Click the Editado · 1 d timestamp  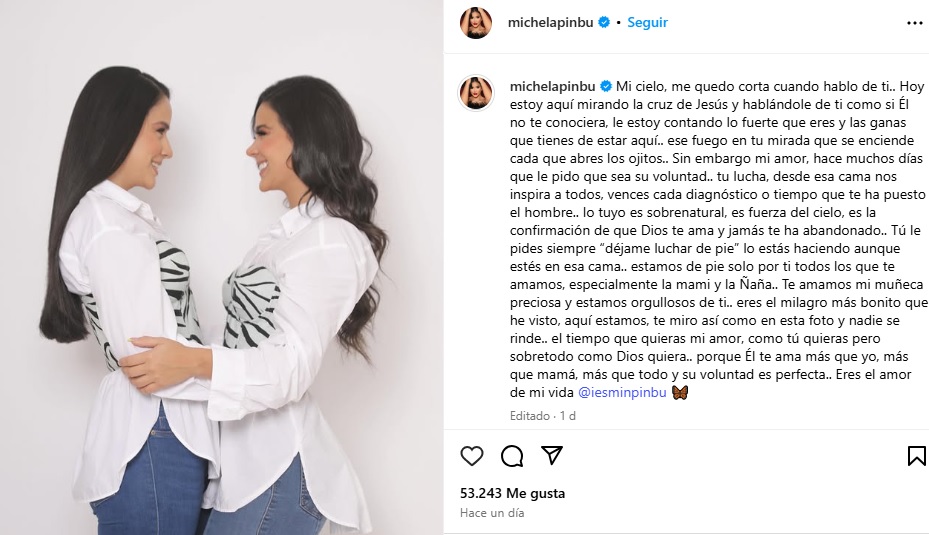543,416
